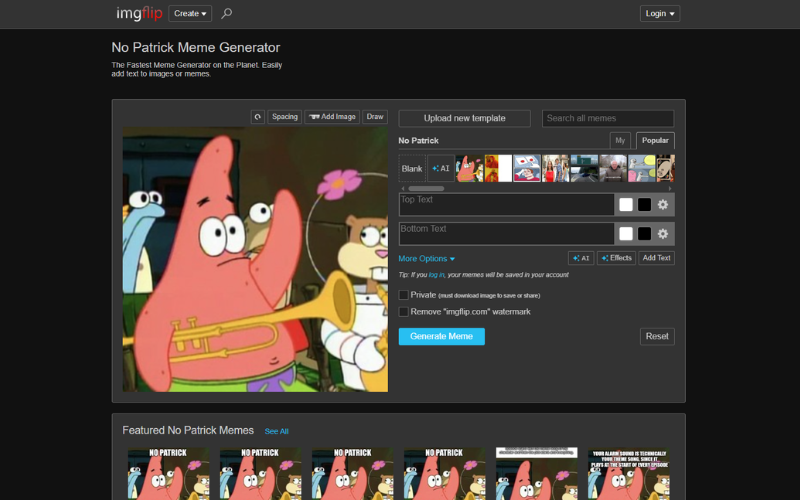Click the Generate Meme button
800x500 pixels.
441,336
